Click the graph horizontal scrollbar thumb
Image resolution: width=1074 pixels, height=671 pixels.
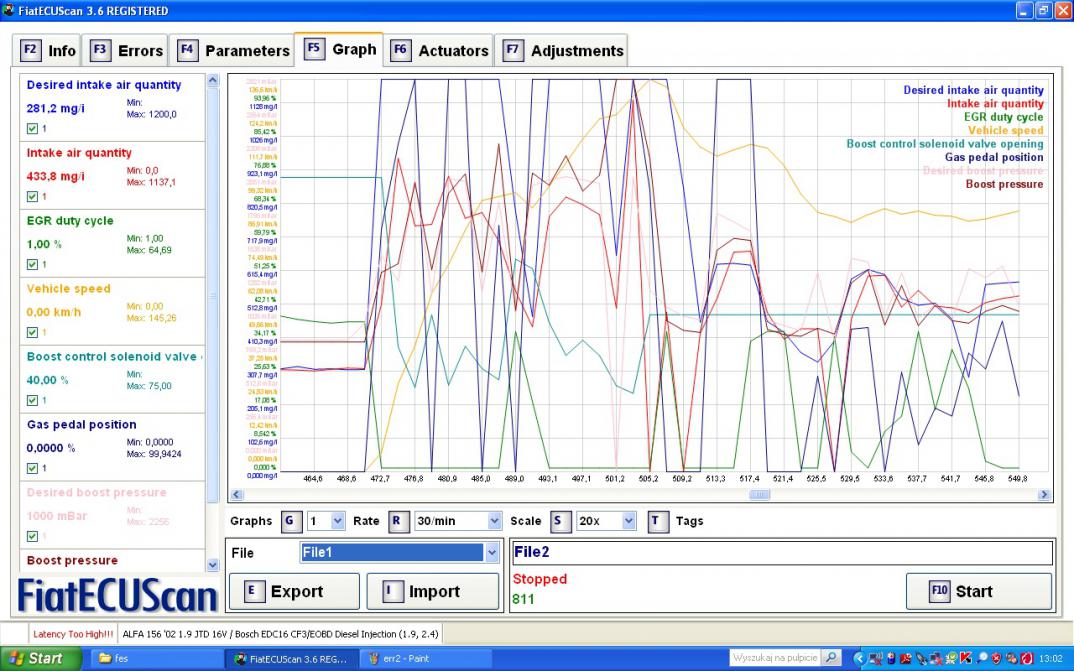click(760, 494)
